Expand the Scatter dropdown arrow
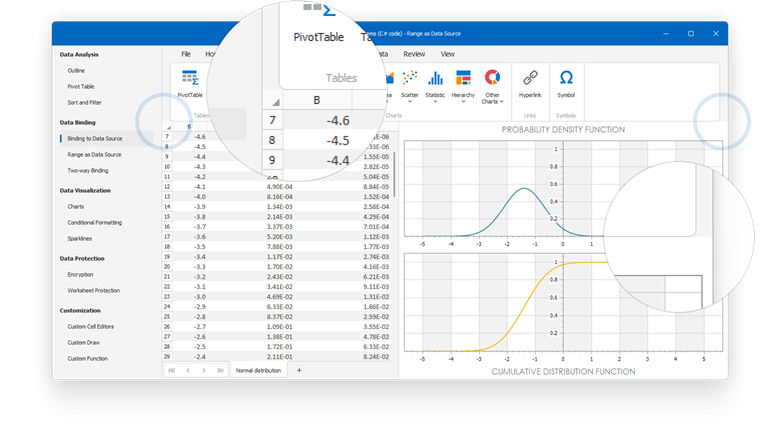The height and width of the screenshot is (430, 780). 409,102
